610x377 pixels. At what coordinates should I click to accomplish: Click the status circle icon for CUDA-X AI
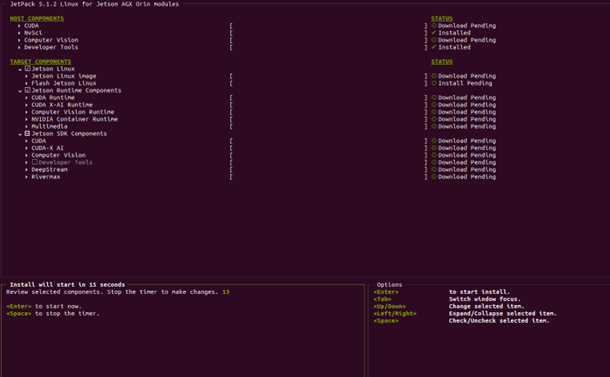pyautogui.click(x=434, y=148)
